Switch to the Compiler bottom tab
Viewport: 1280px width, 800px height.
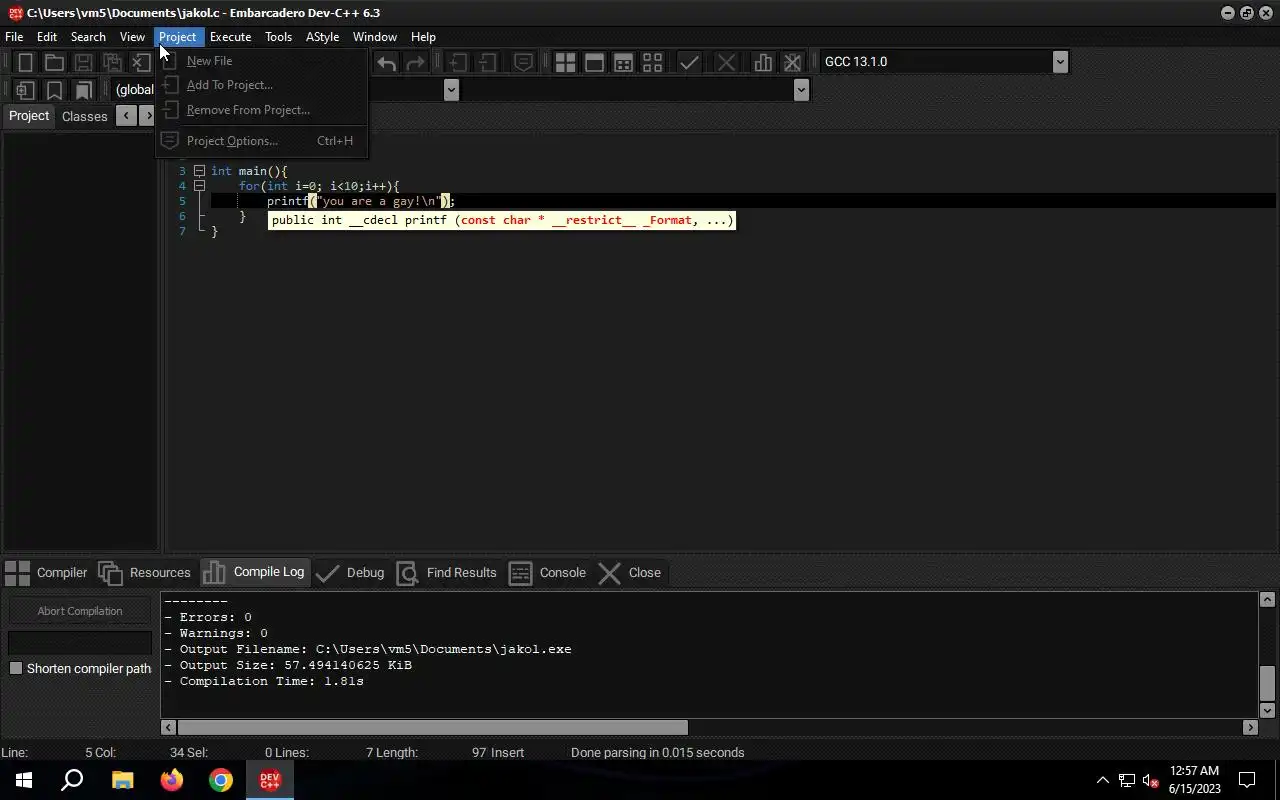pos(46,573)
